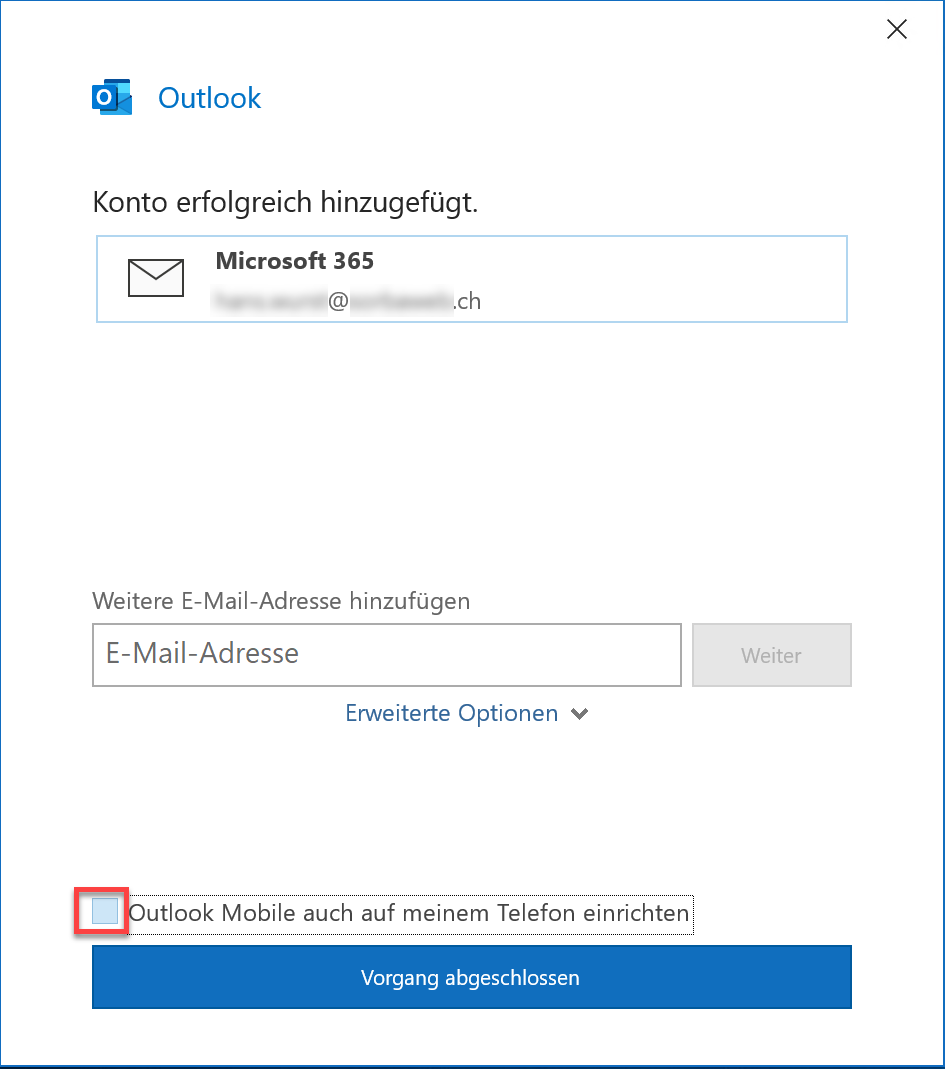Click the 'Outlook Mobile auch auf meinem Telefon einrichten' label

409,913
